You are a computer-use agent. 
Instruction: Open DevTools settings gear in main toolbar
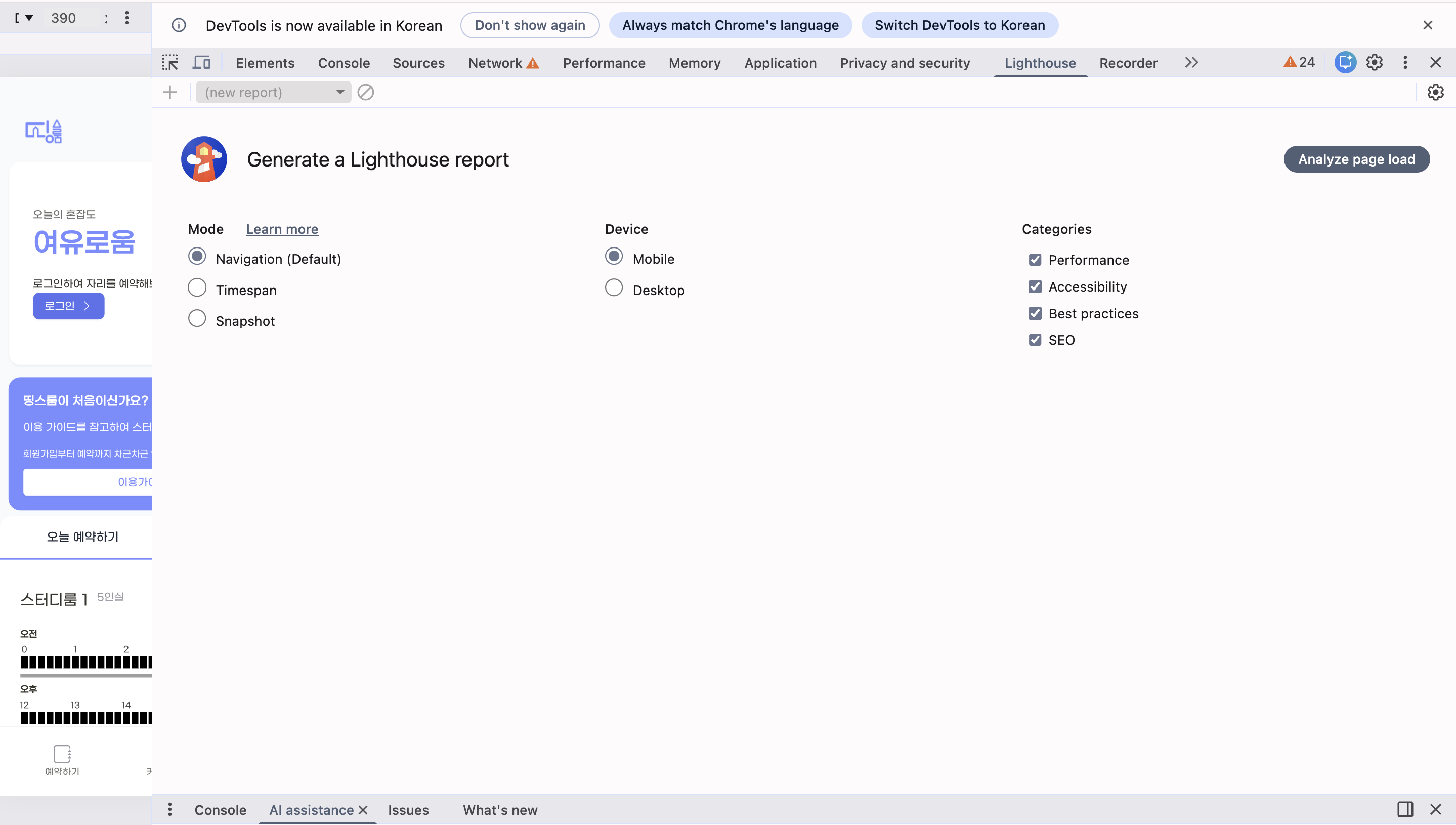[1375, 62]
